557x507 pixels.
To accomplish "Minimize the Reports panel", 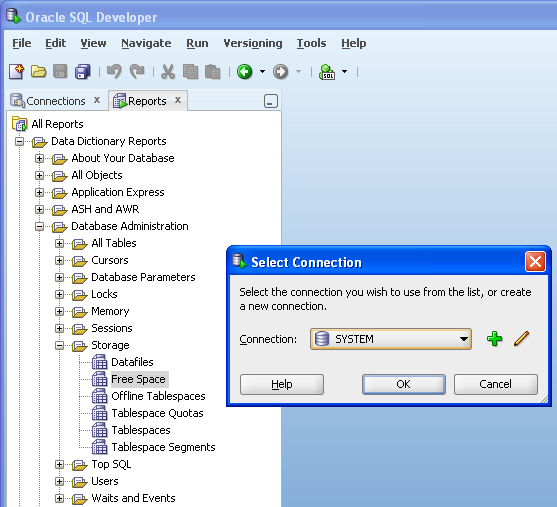I will pos(271,101).
